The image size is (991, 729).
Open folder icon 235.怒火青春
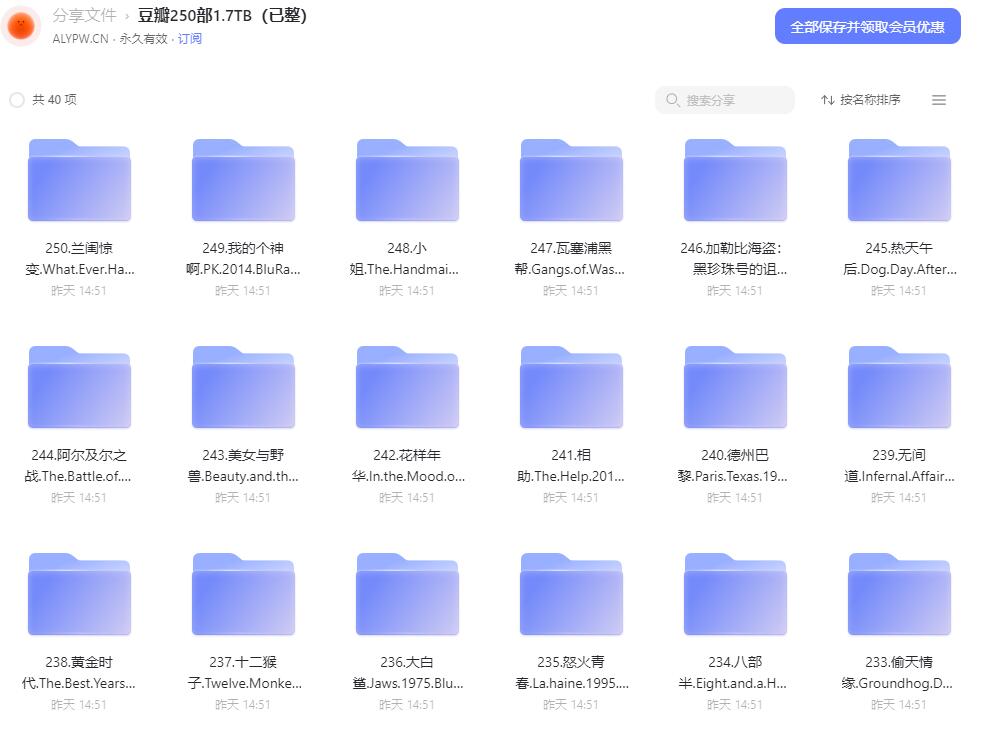[x=571, y=594]
